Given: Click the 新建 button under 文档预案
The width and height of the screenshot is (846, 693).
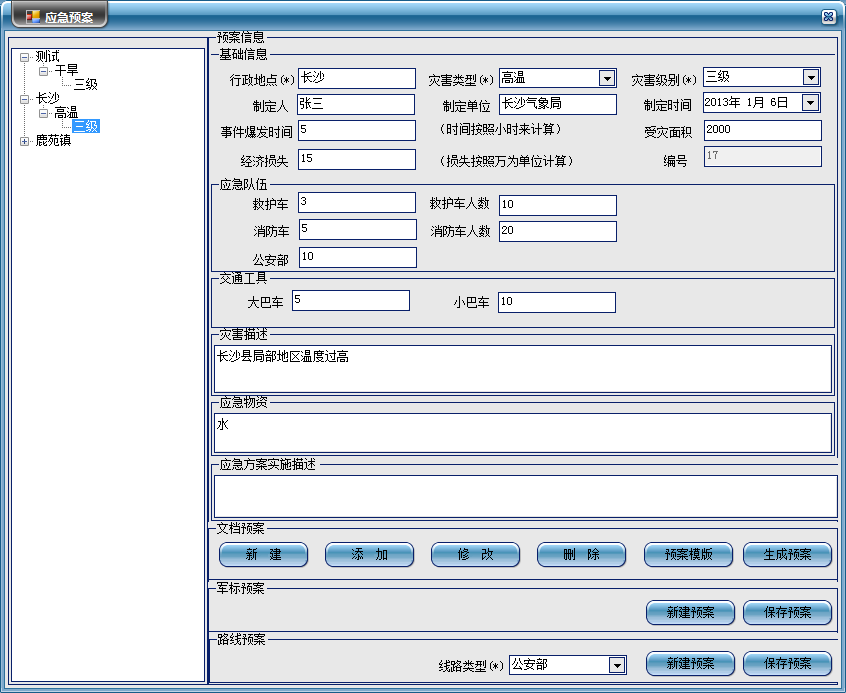Looking at the screenshot, I should tap(263, 555).
